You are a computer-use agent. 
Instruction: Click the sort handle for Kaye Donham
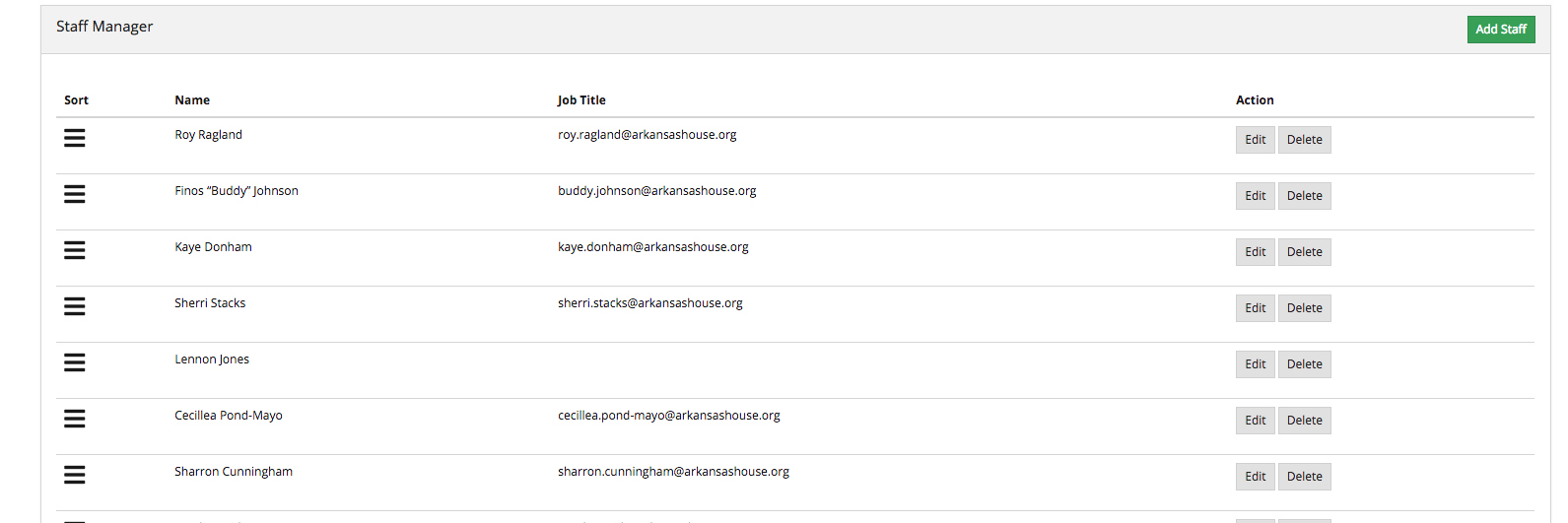coord(75,250)
